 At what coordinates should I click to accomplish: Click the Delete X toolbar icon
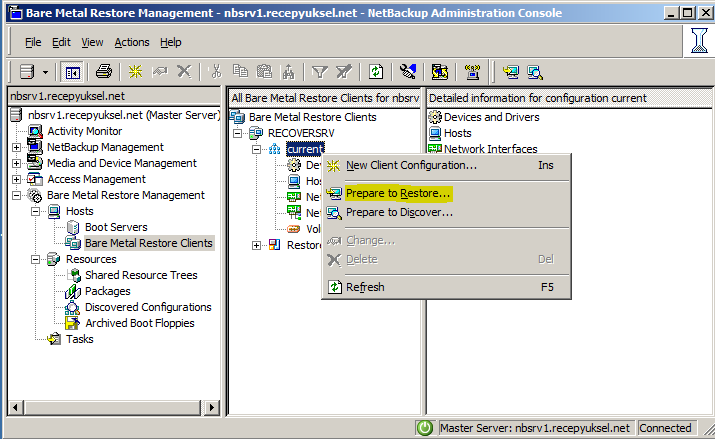[184, 71]
